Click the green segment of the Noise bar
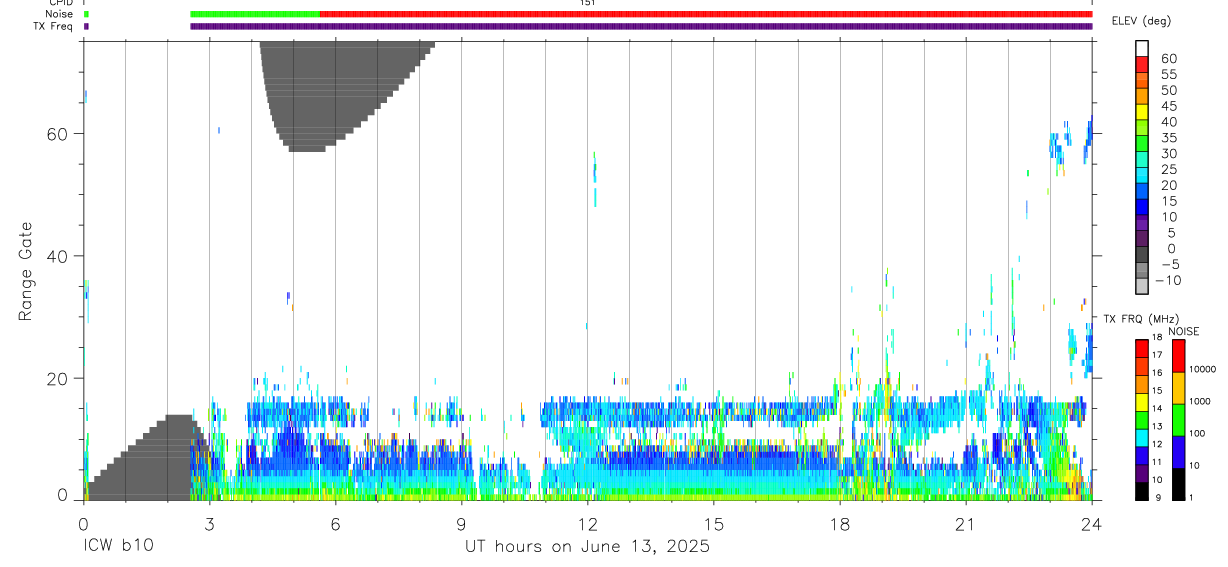 pos(255,14)
